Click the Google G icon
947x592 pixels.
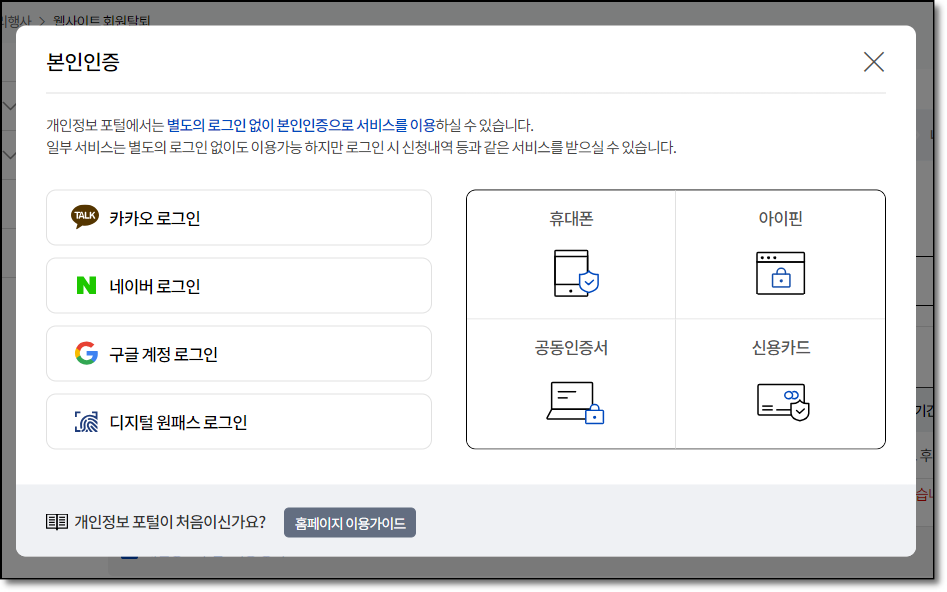point(87,353)
